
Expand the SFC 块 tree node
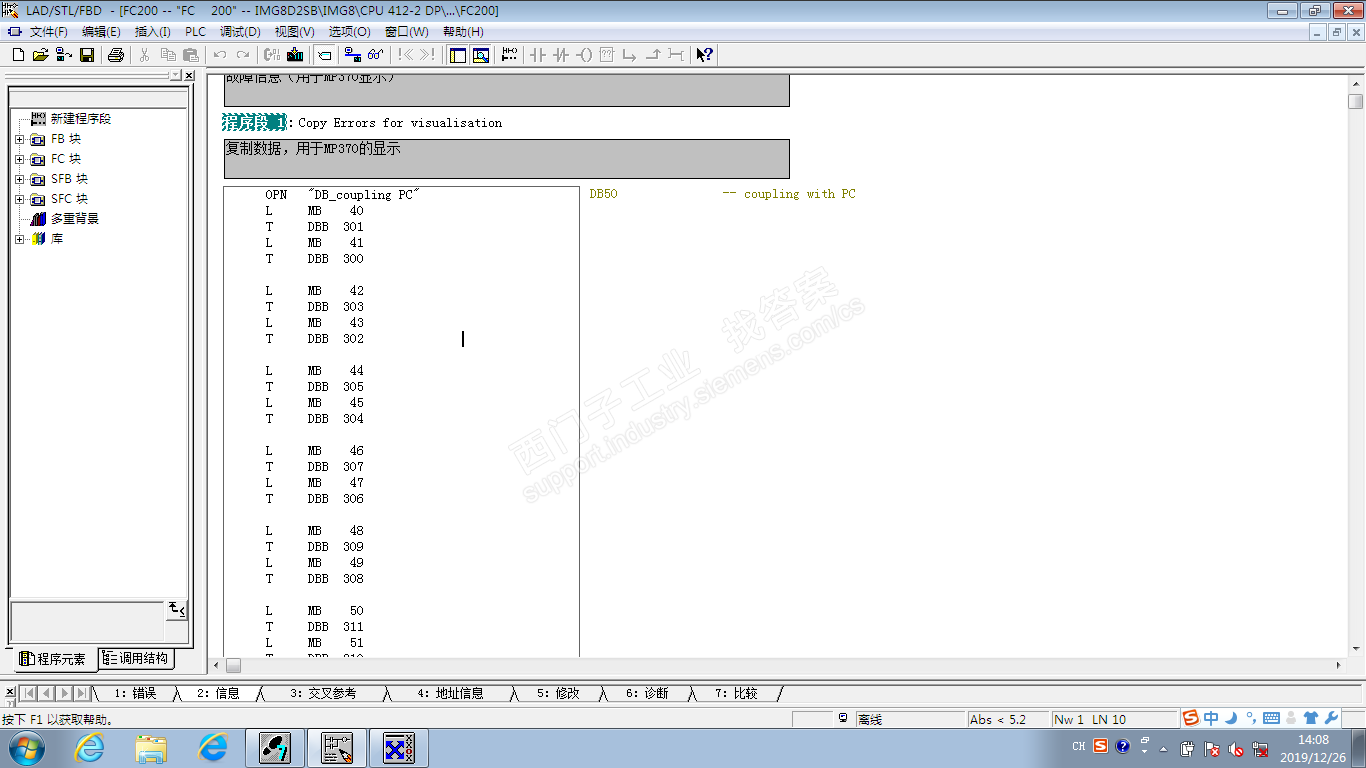tap(19, 199)
